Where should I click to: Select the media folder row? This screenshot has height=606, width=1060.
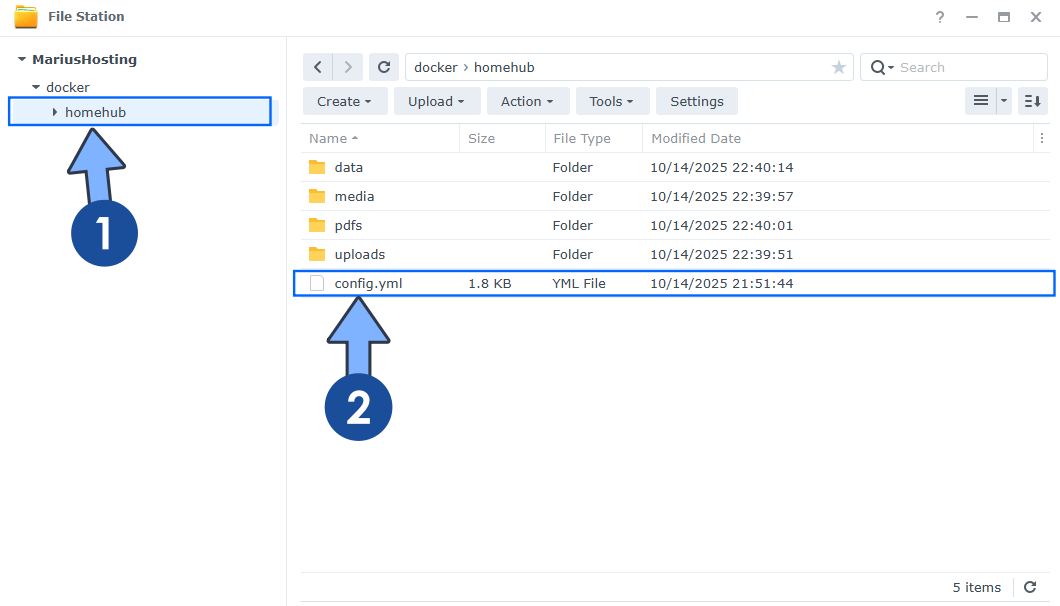[354, 196]
